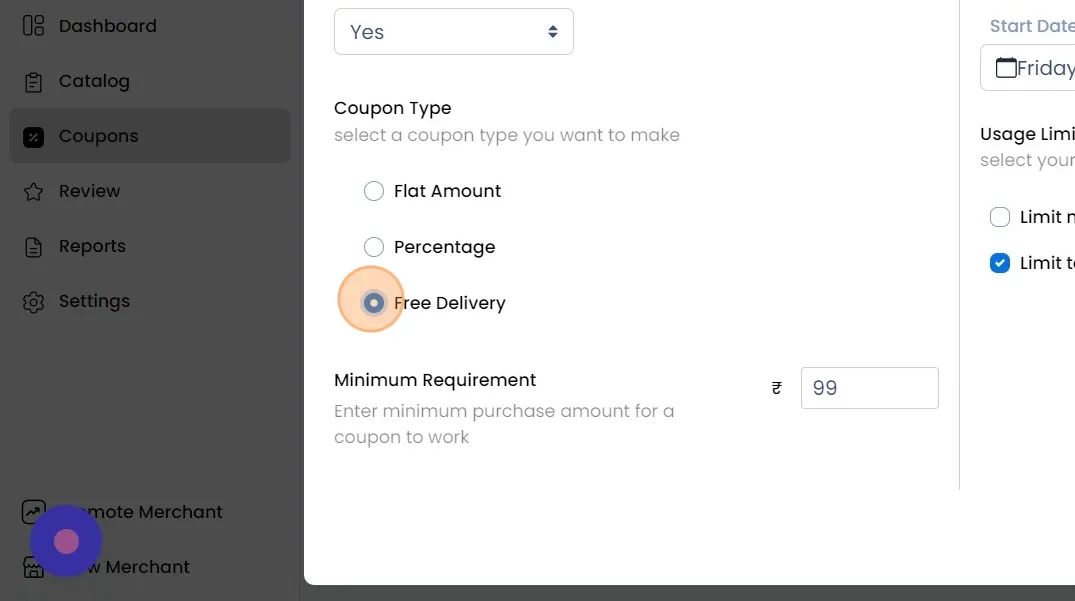Image resolution: width=1075 pixels, height=601 pixels.
Task: Go to the Catalog section
Action: tap(94, 81)
